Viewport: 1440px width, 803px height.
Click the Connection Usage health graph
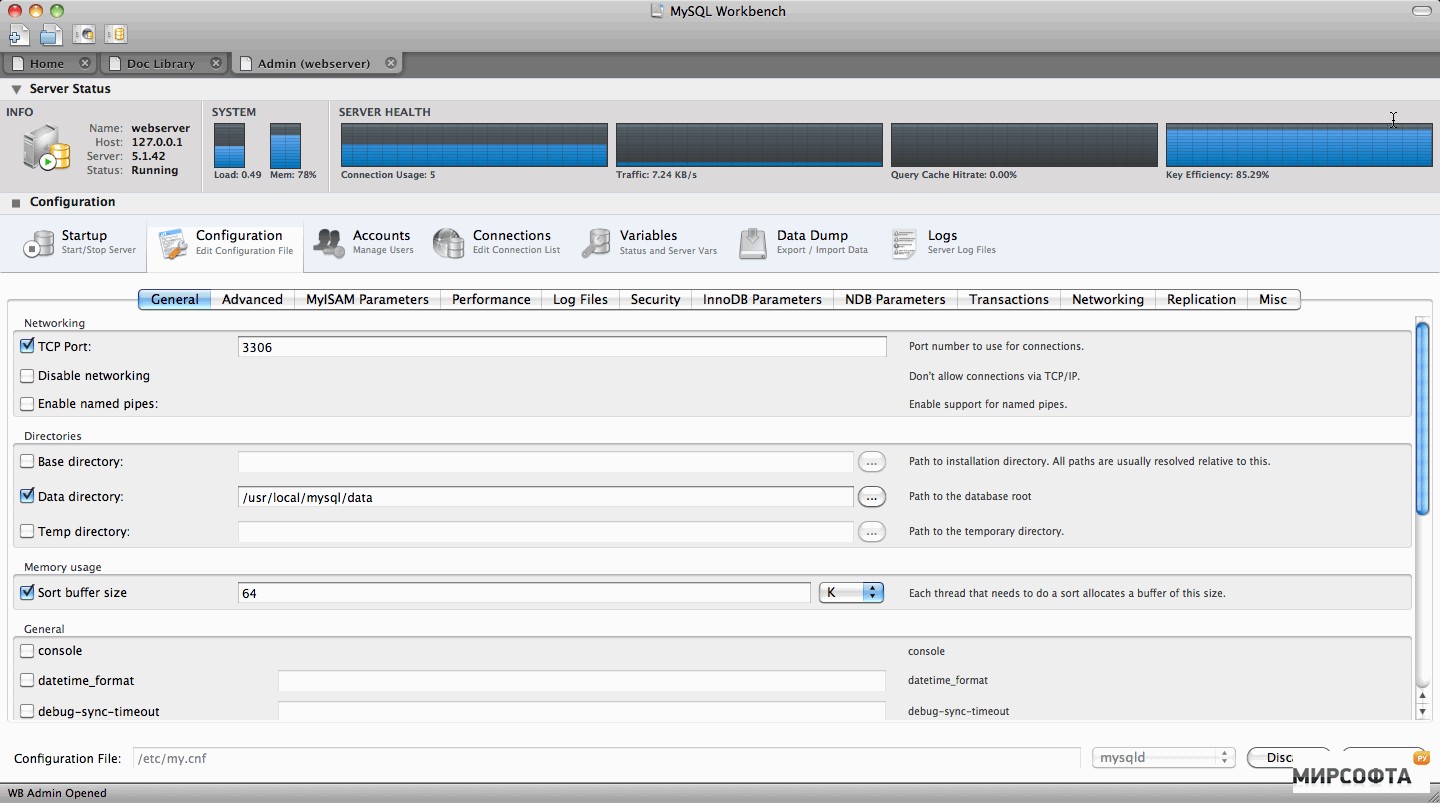tap(474, 145)
